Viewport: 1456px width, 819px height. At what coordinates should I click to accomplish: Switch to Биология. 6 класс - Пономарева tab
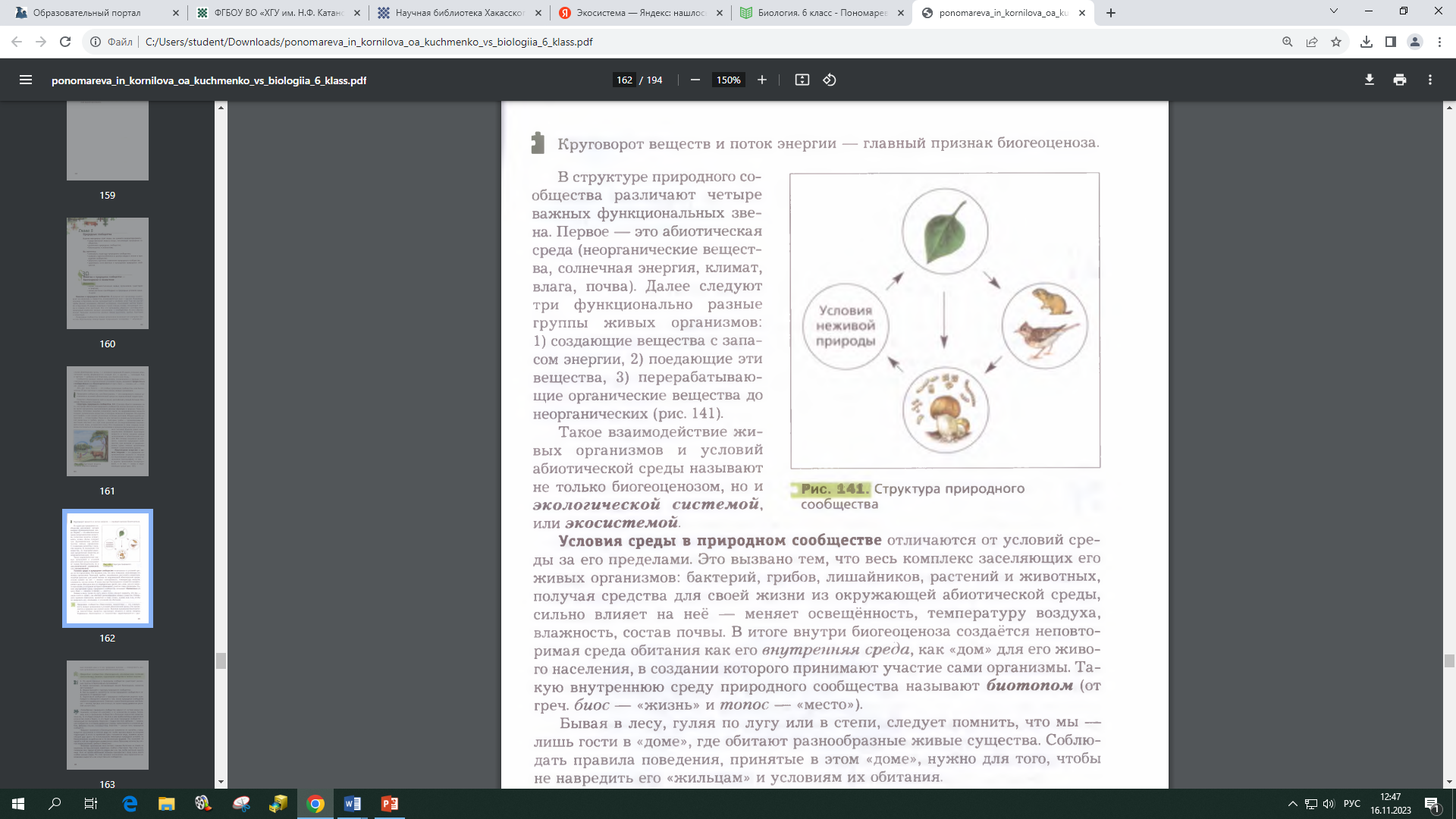coord(823,13)
